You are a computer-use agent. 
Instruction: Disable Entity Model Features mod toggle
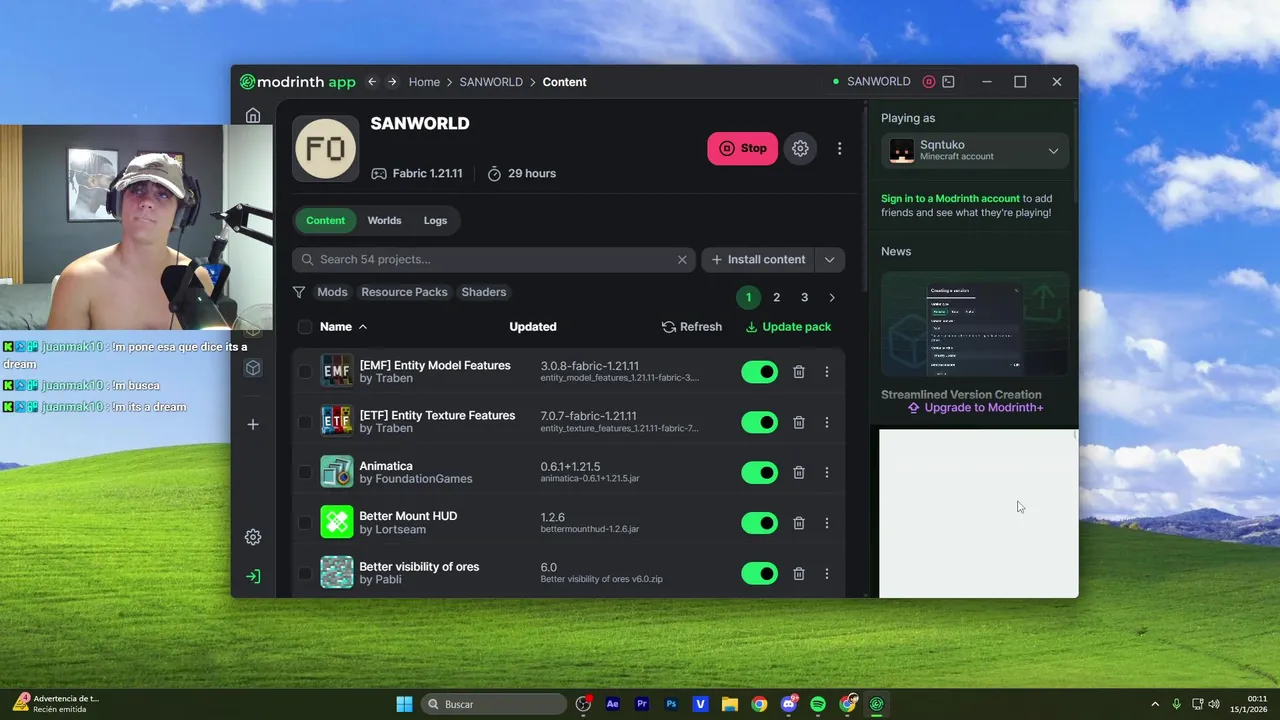pyautogui.click(x=759, y=372)
